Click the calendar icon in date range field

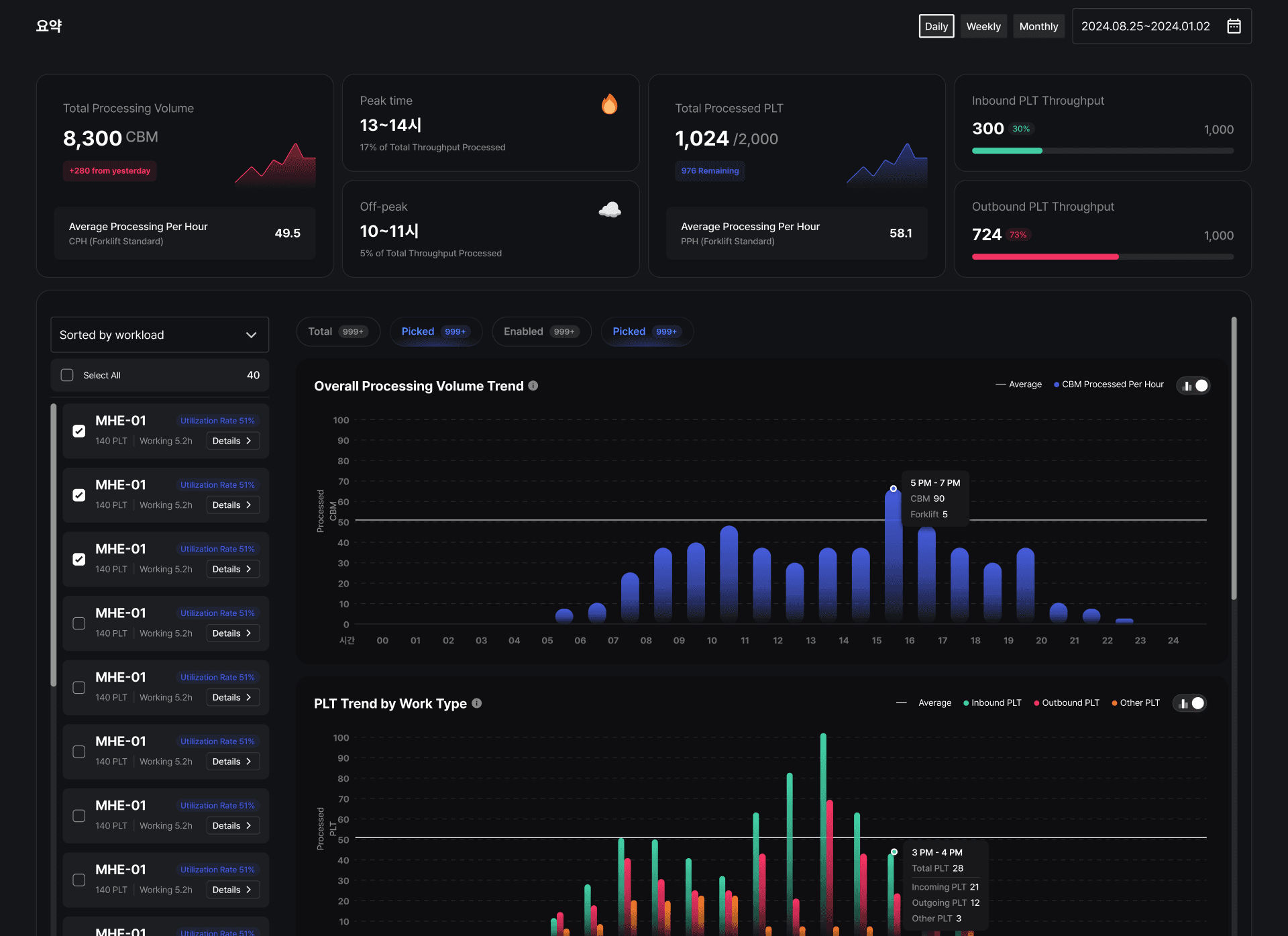tap(1234, 26)
